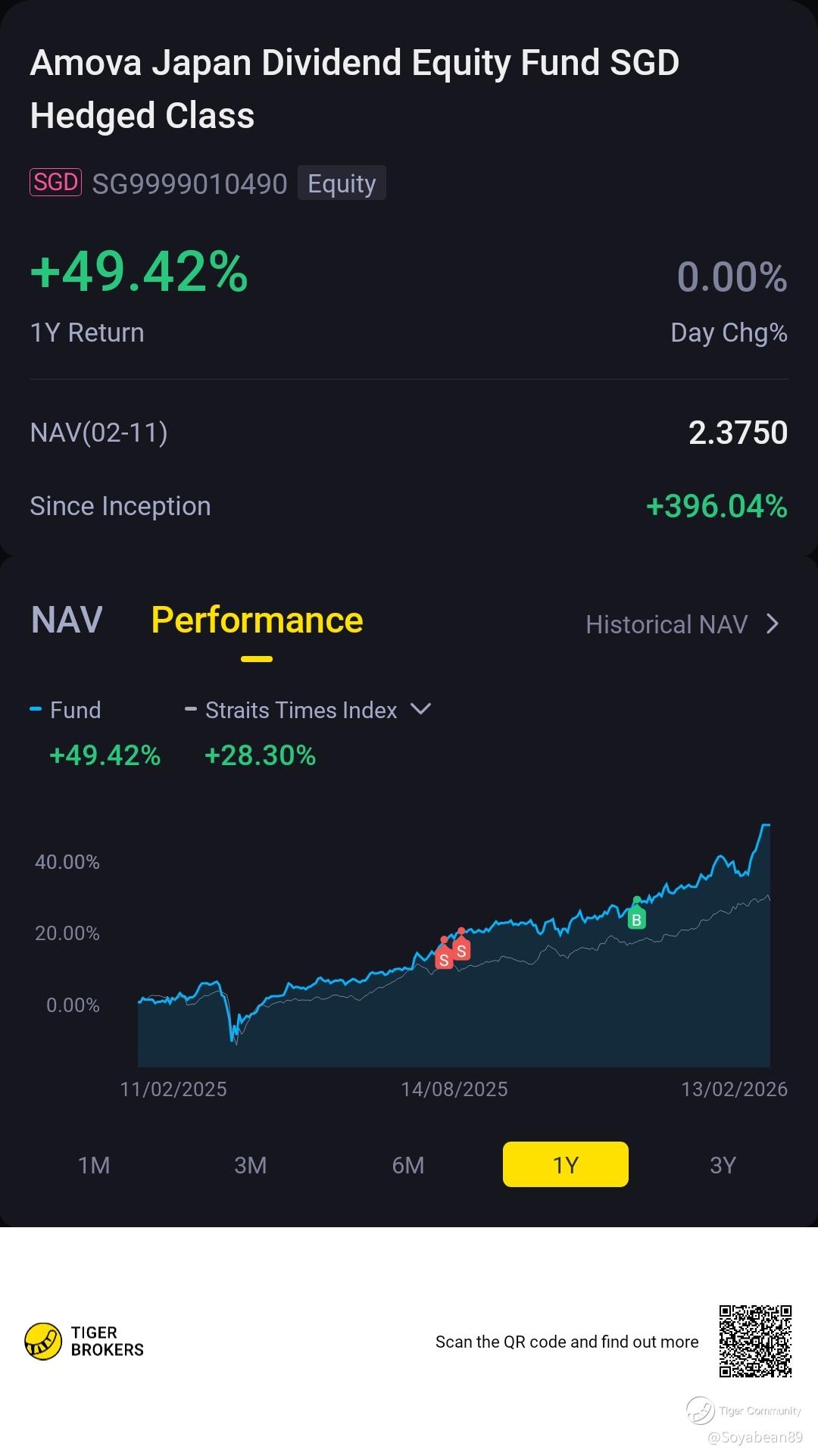Tap the Equity category tag
818x1456 pixels.
[x=342, y=183]
